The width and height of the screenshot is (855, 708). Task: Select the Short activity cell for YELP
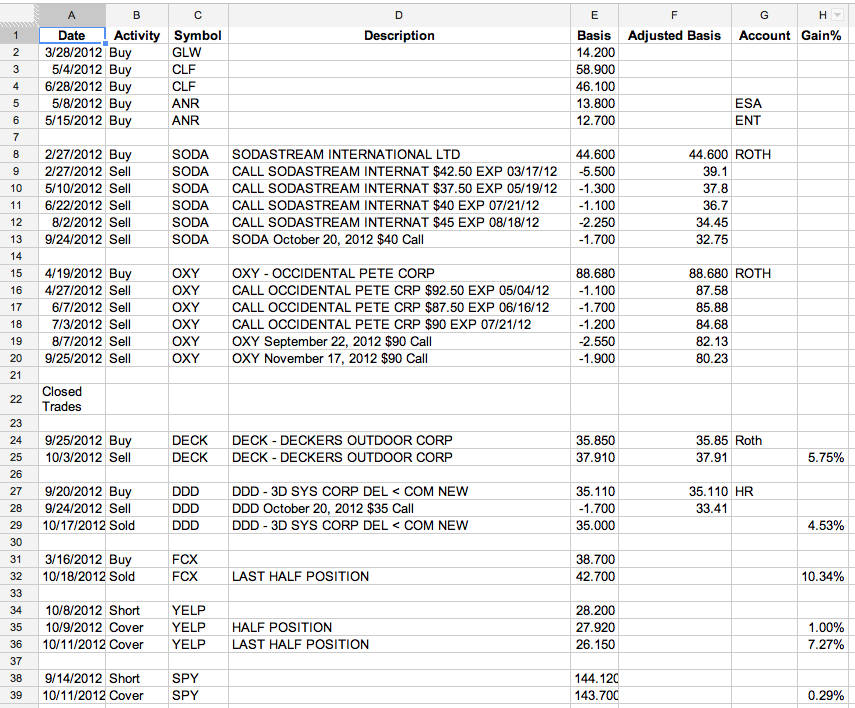pos(137,610)
